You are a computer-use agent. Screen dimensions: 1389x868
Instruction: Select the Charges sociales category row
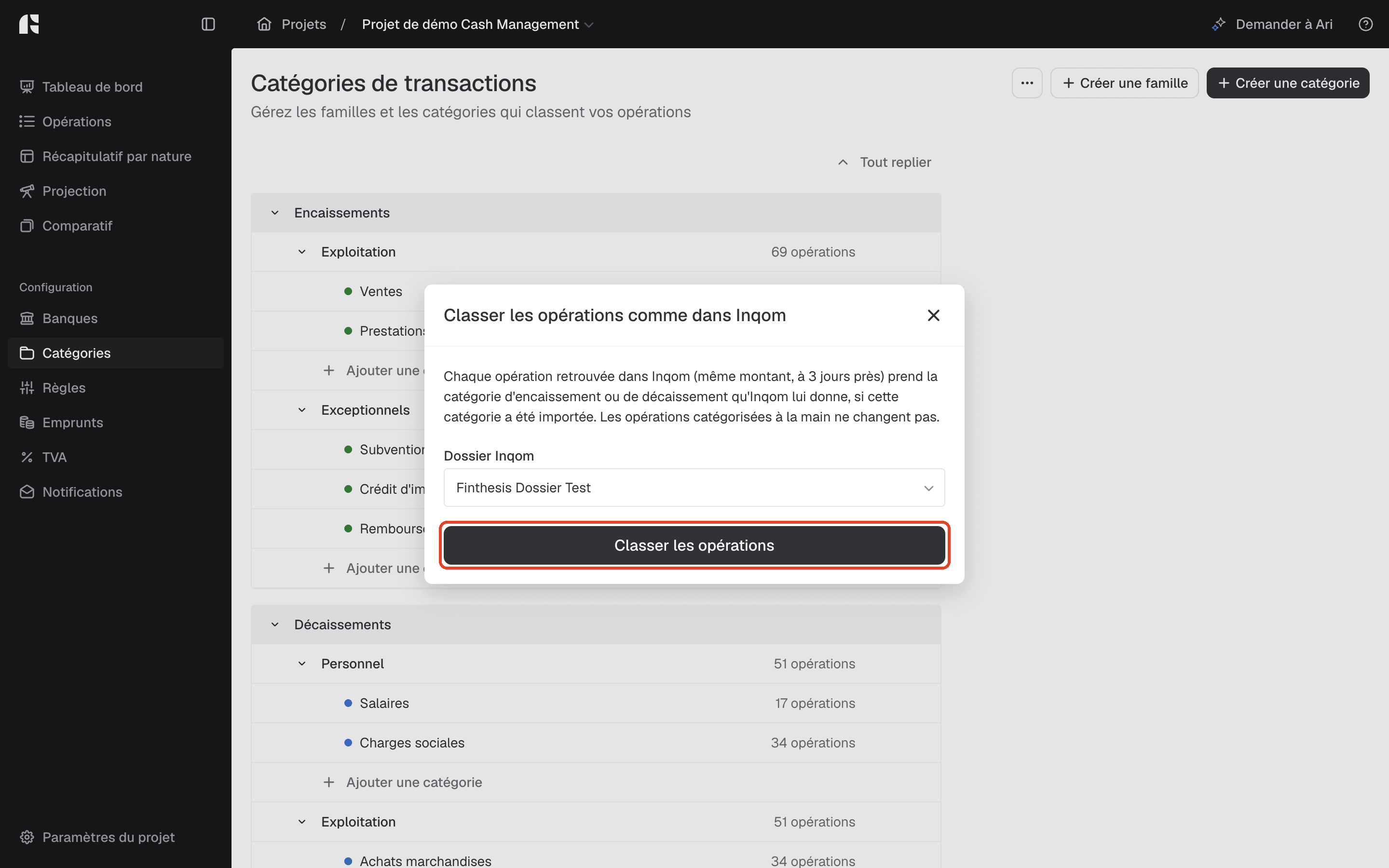point(596,743)
